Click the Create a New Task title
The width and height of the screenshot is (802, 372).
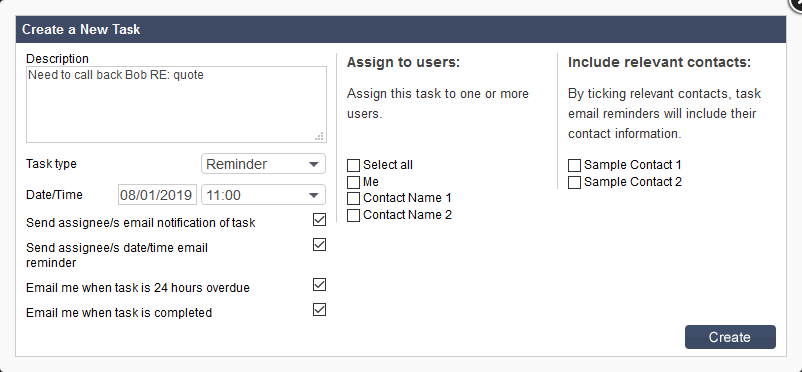click(x=81, y=29)
